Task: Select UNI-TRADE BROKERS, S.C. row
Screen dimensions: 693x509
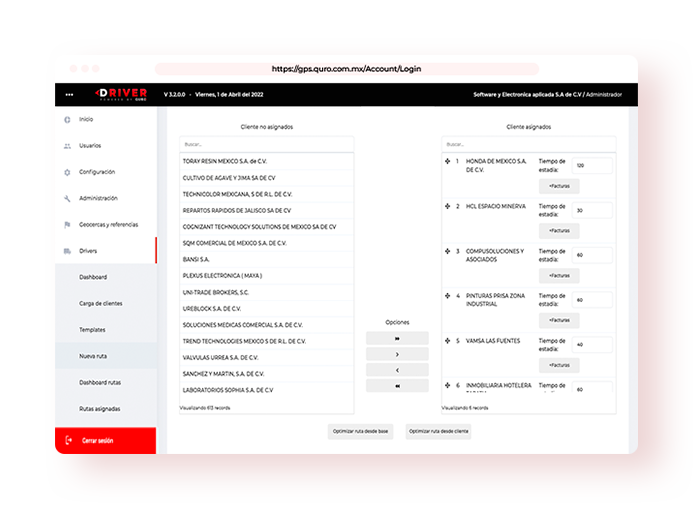Action: (x=267, y=292)
